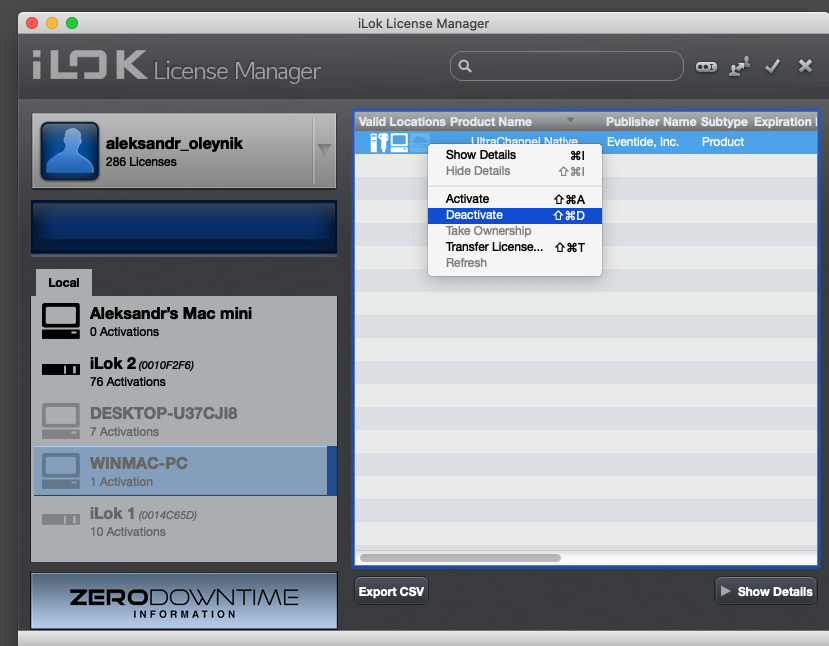Choose Deactivate in context menu

514,215
